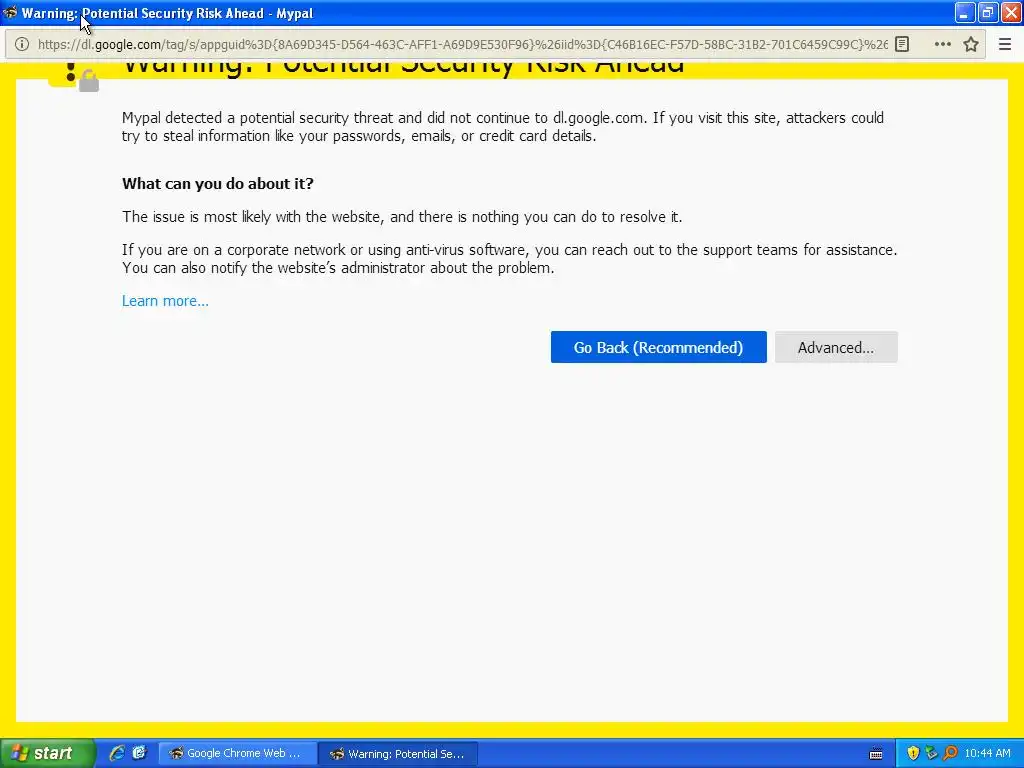
Task: Click the Advanced... button
Action: tap(836, 347)
